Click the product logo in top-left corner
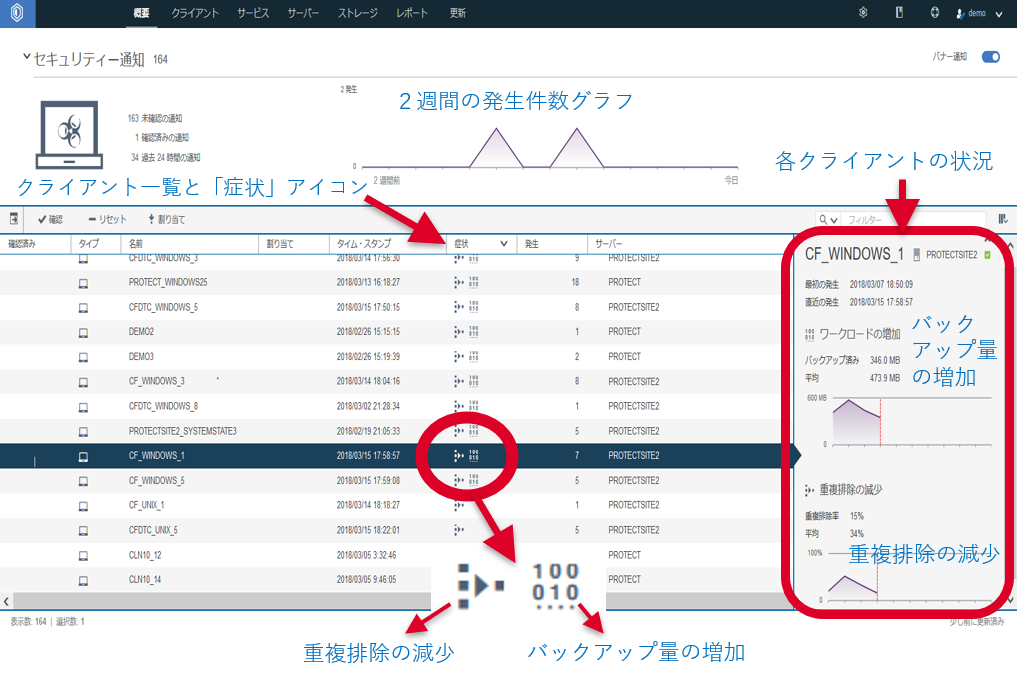 17,14
